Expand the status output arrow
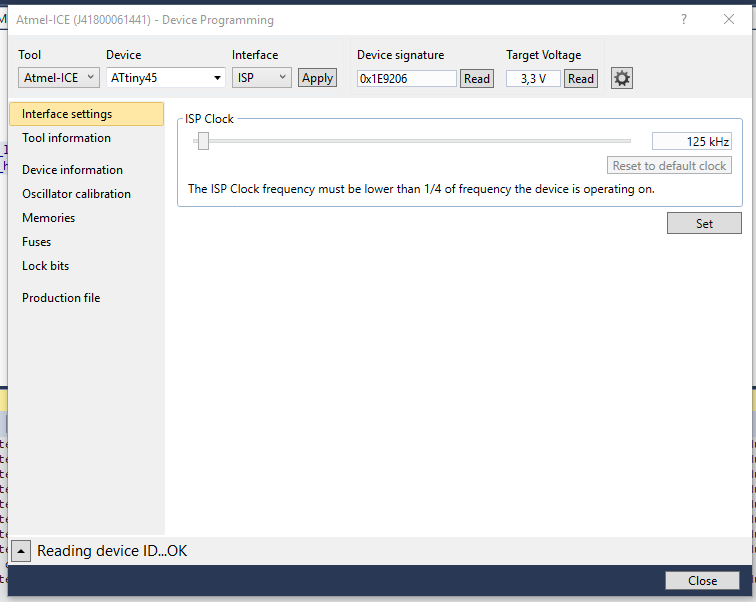Image resolution: width=756 pixels, height=602 pixels. coord(21,551)
